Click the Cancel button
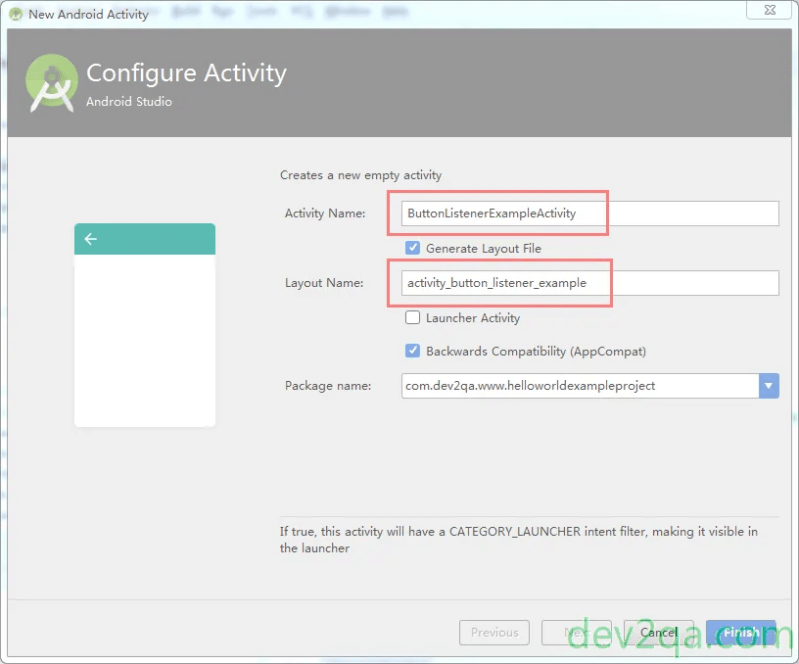The width and height of the screenshot is (799, 664). click(658, 632)
